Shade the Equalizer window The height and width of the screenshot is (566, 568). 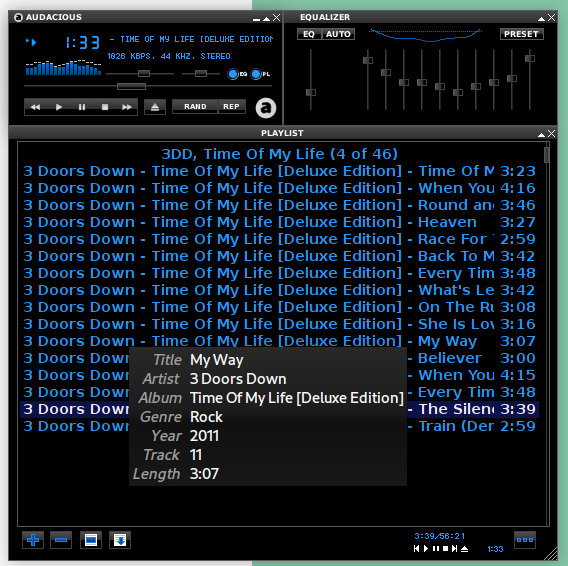[542, 18]
